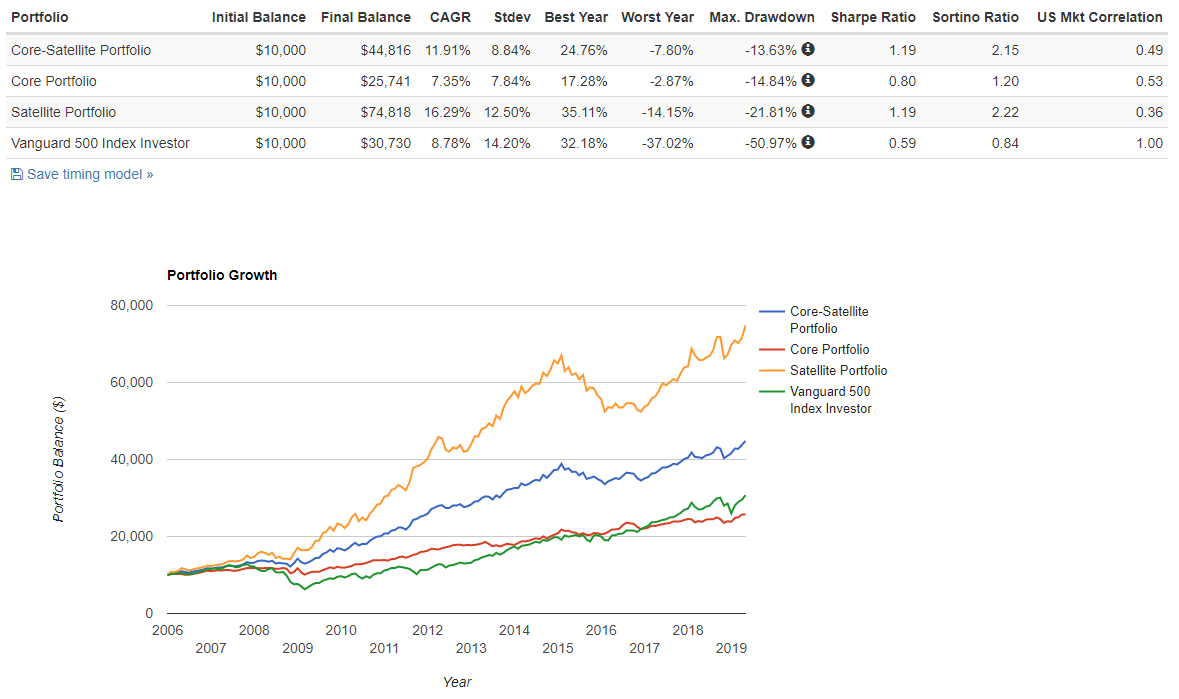Click info icon beside Satellite Portfolio's -21.81% drawdown

point(810,112)
